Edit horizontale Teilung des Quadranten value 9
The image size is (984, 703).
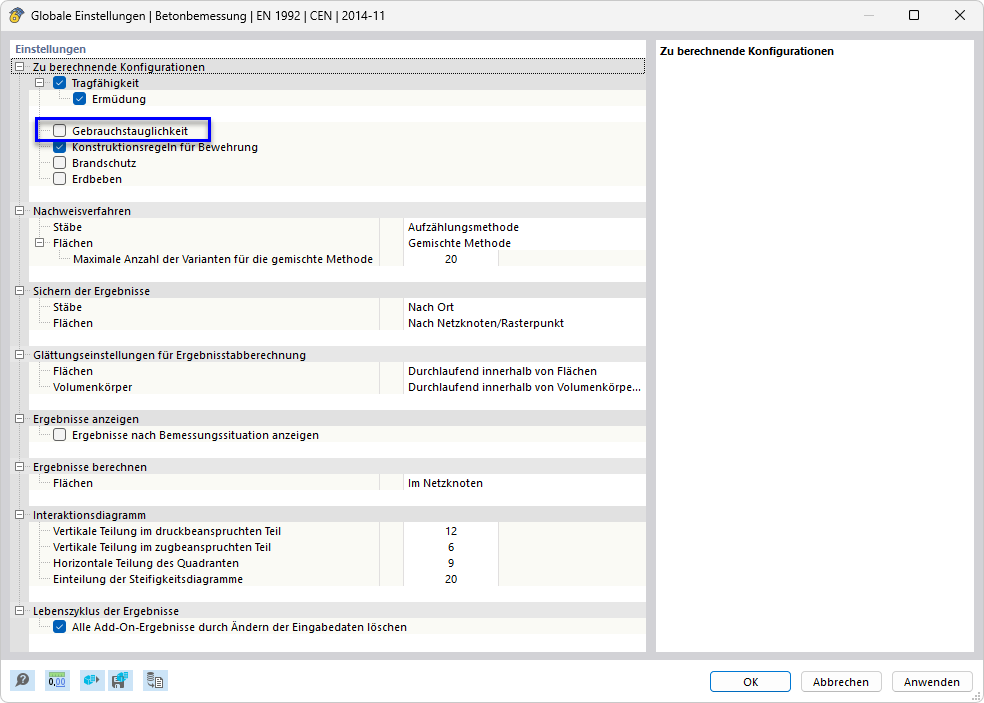point(451,563)
